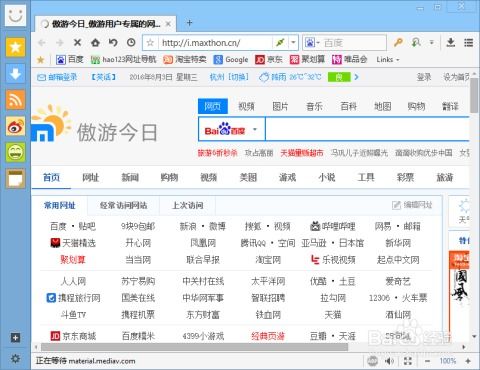The width and height of the screenshot is (480, 370).
Task: Open the 乐视视频 site link
Action: click(333, 260)
